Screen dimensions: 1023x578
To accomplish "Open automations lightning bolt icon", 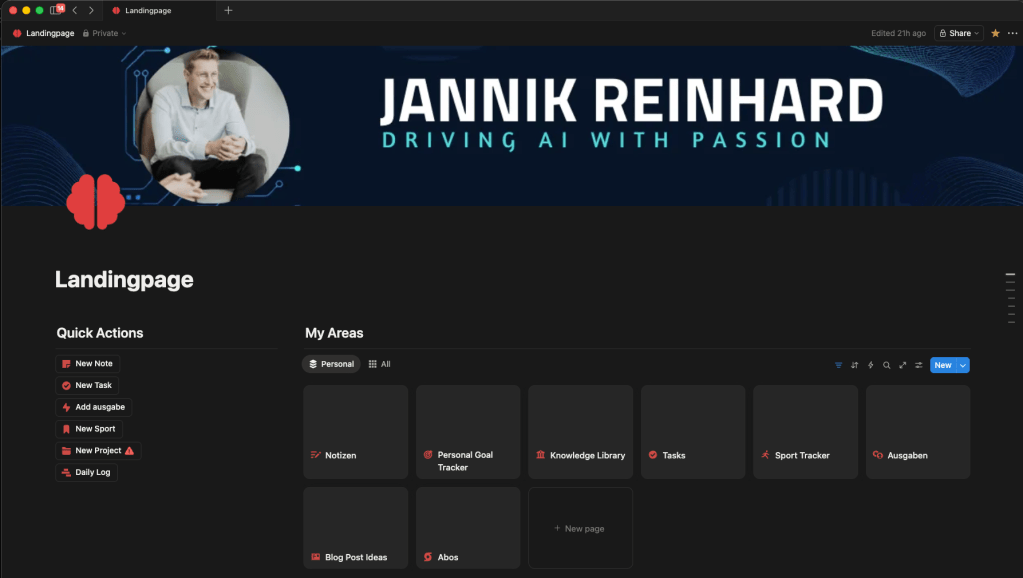I will pyautogui.click(x=871, y=365).
